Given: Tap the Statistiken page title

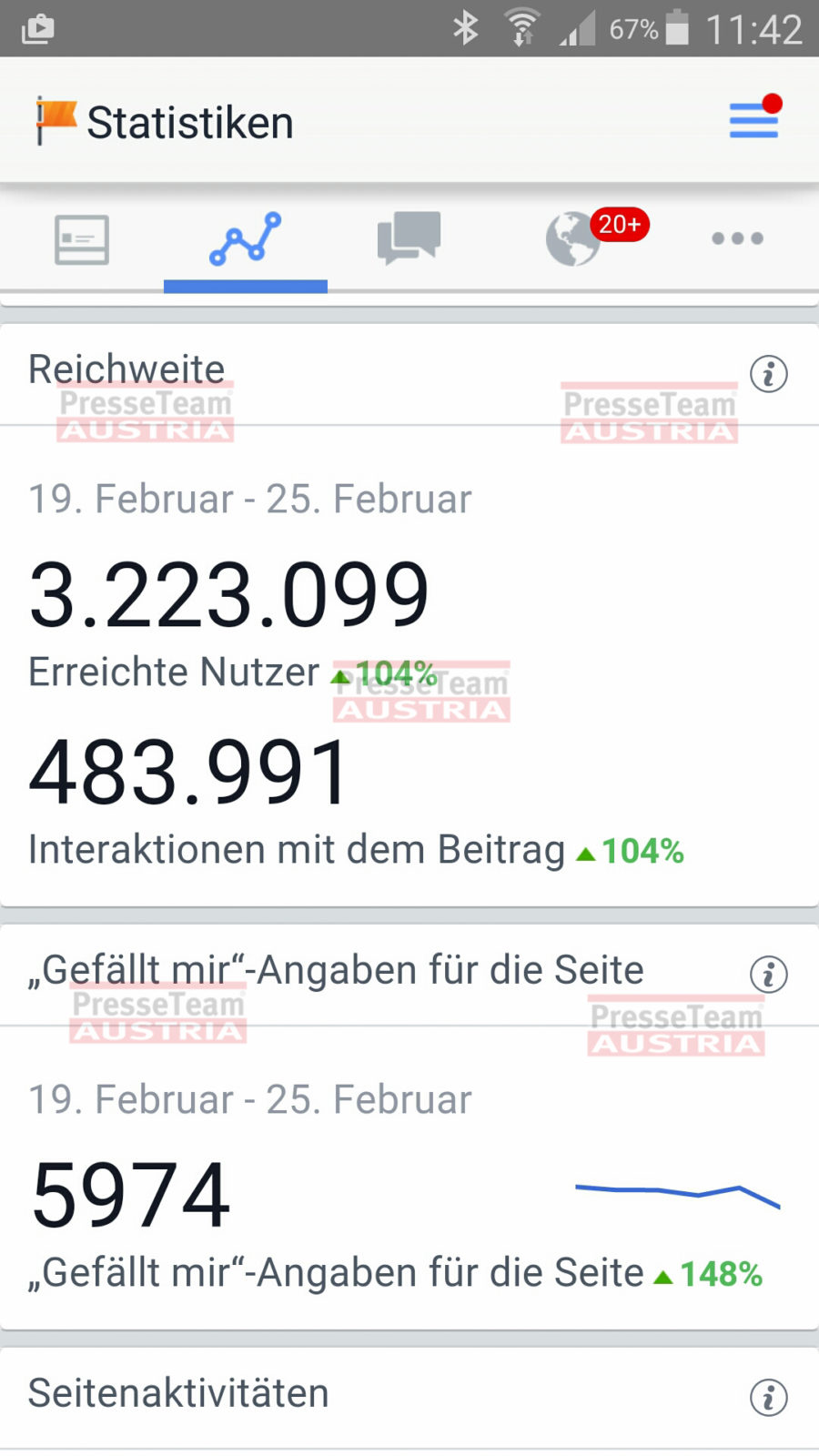Looking at the screenshot, I should click(x=190, y=123).
